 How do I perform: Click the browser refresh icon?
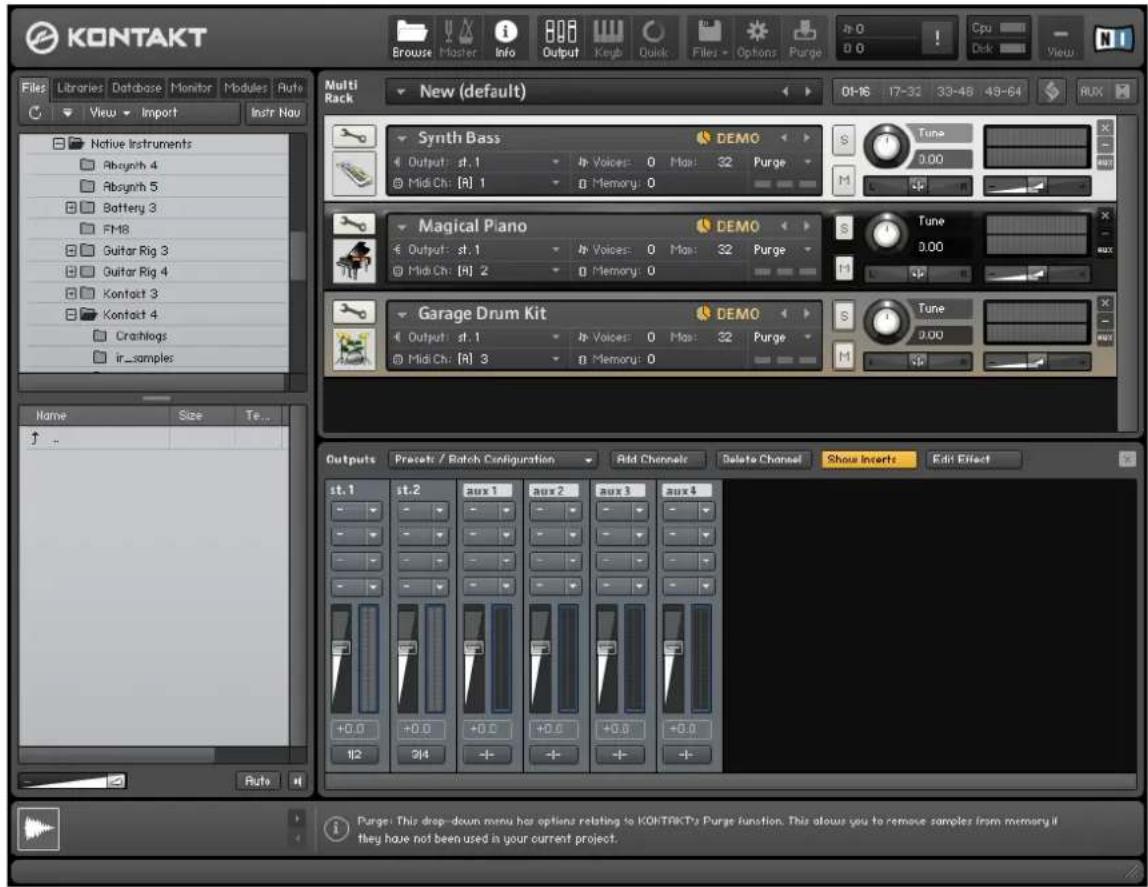[34, 113]
